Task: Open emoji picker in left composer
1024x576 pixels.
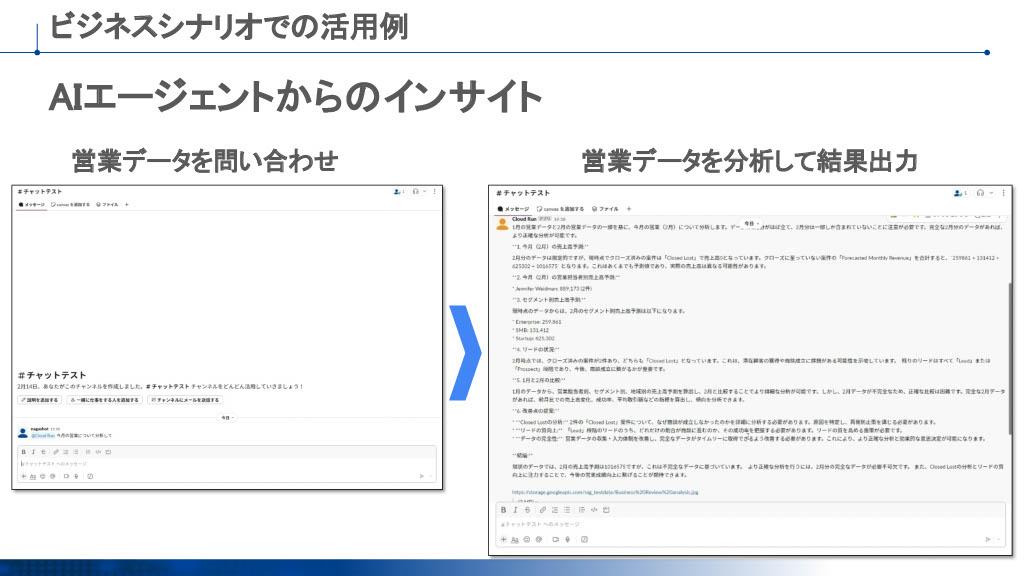Action: pos(42,476)
